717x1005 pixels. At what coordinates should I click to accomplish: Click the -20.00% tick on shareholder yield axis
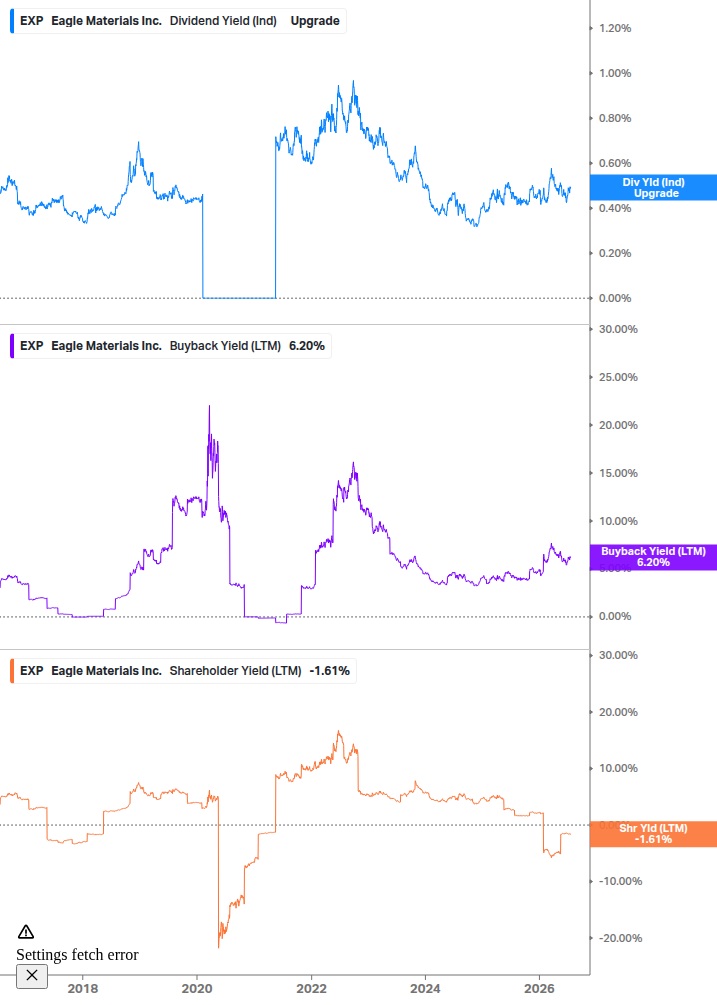click(620, 938)
